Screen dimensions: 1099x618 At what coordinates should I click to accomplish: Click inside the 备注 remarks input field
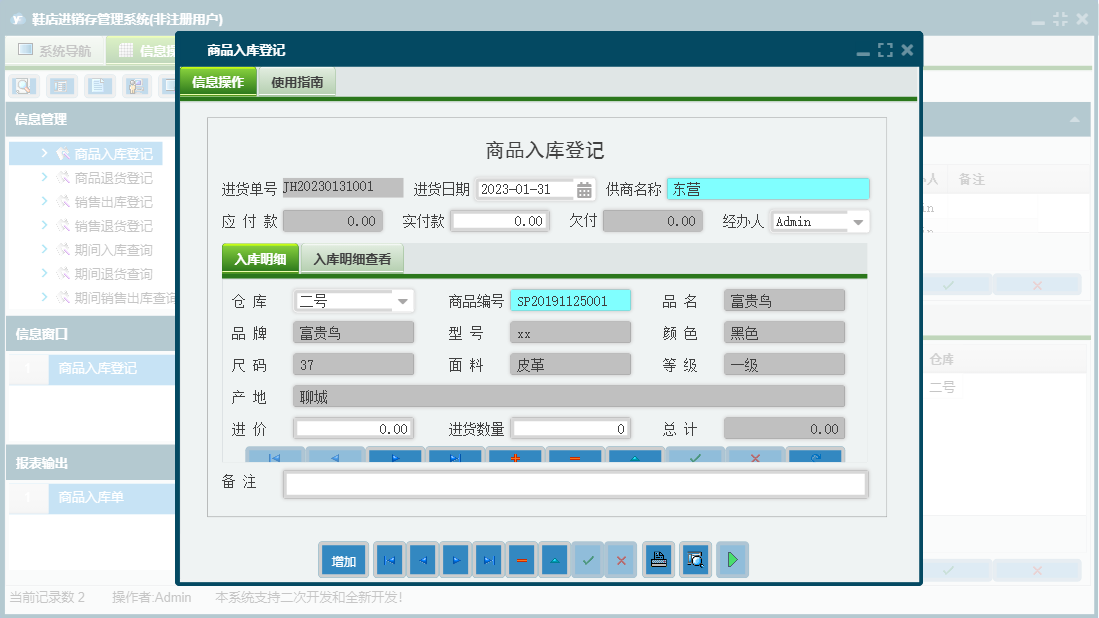tap(575, 484)
